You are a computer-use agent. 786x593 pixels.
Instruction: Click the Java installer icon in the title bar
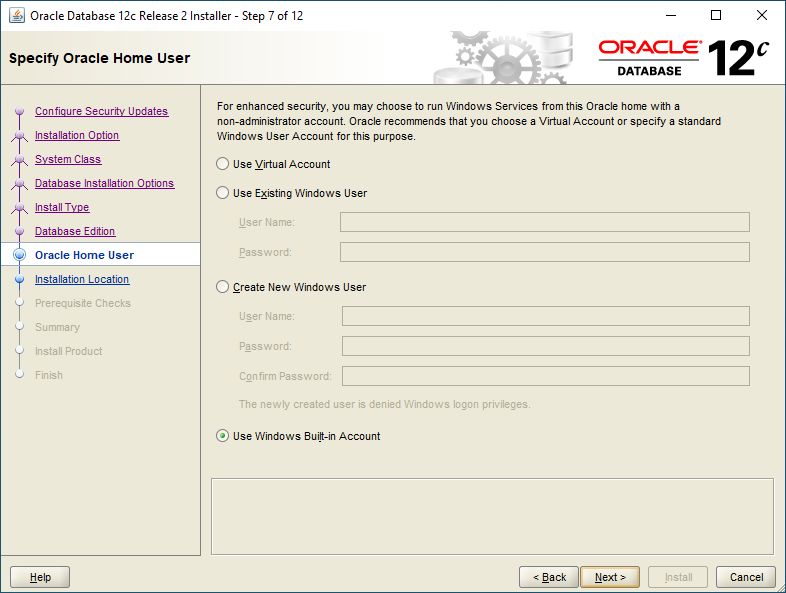pyautogui.click(x=17, y=16)
